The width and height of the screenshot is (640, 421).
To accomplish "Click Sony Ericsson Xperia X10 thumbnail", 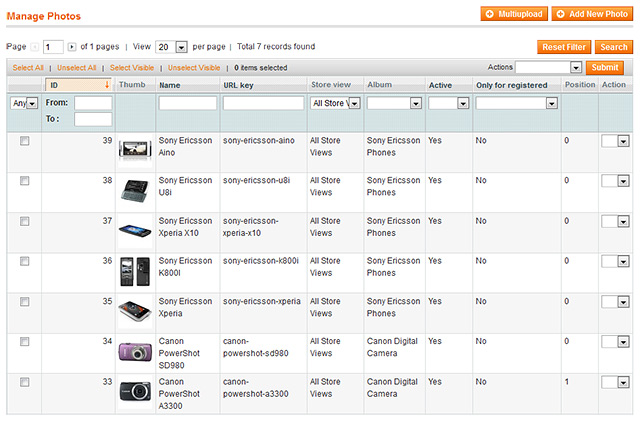I will [x=135, y=231].
